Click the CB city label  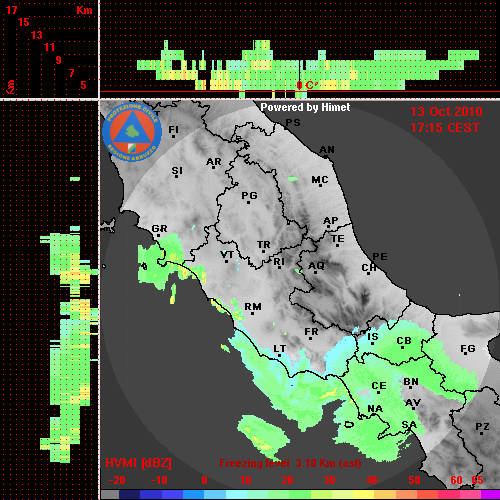point(404,341)
